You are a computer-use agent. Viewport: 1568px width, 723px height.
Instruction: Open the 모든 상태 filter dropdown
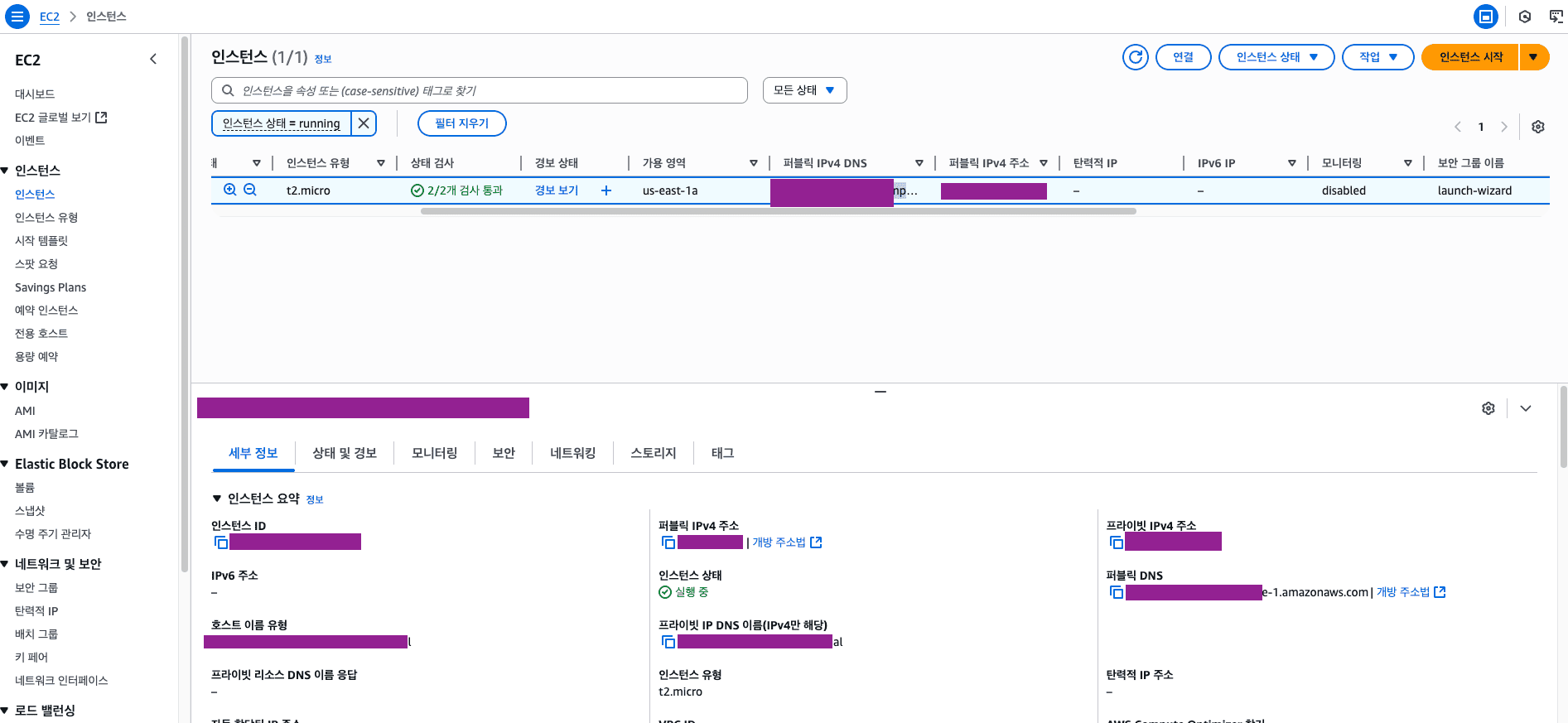tap(804, 90)
